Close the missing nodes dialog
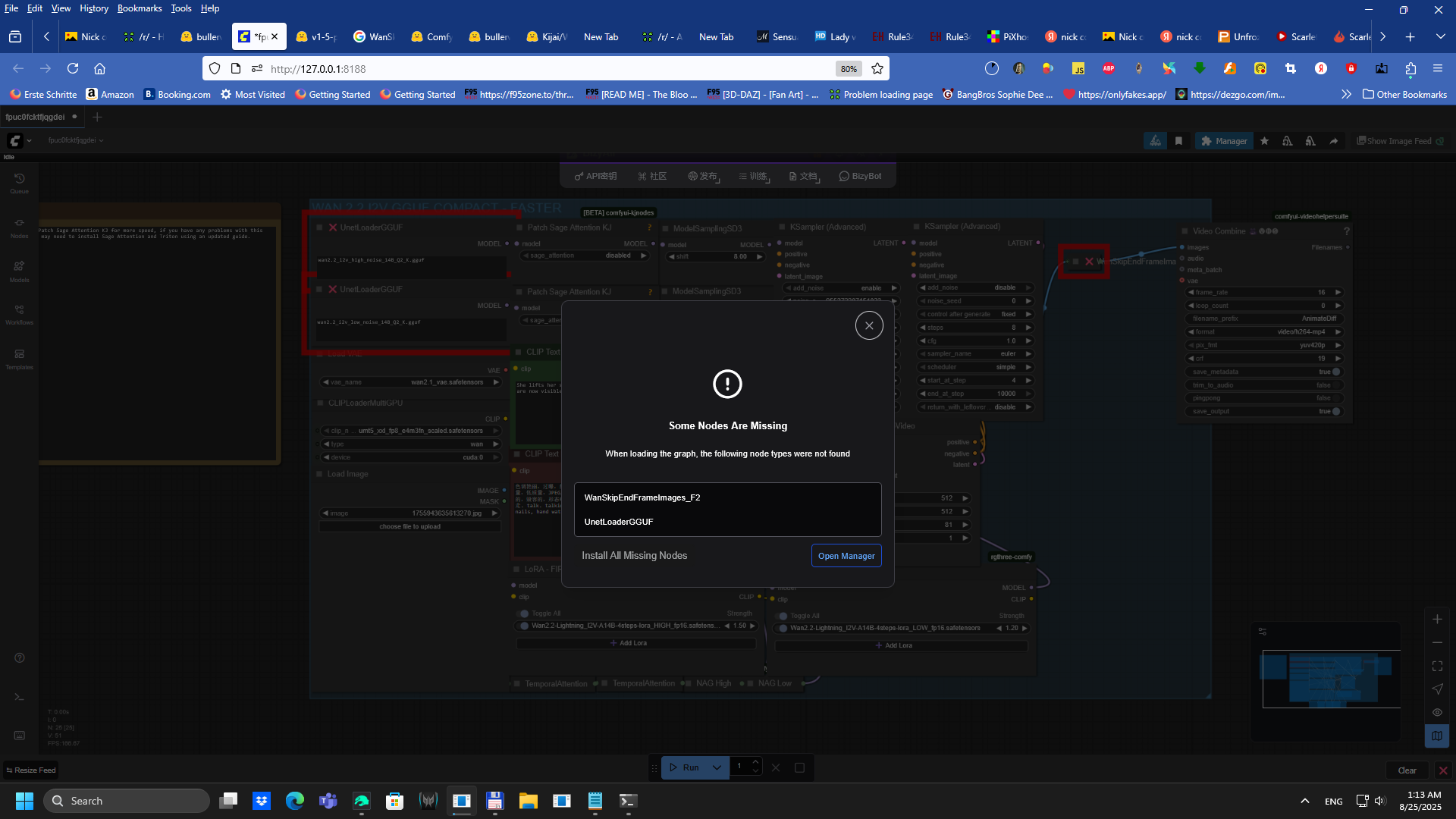Viewport: 1456px width, 819px height. tap(869, 325)
